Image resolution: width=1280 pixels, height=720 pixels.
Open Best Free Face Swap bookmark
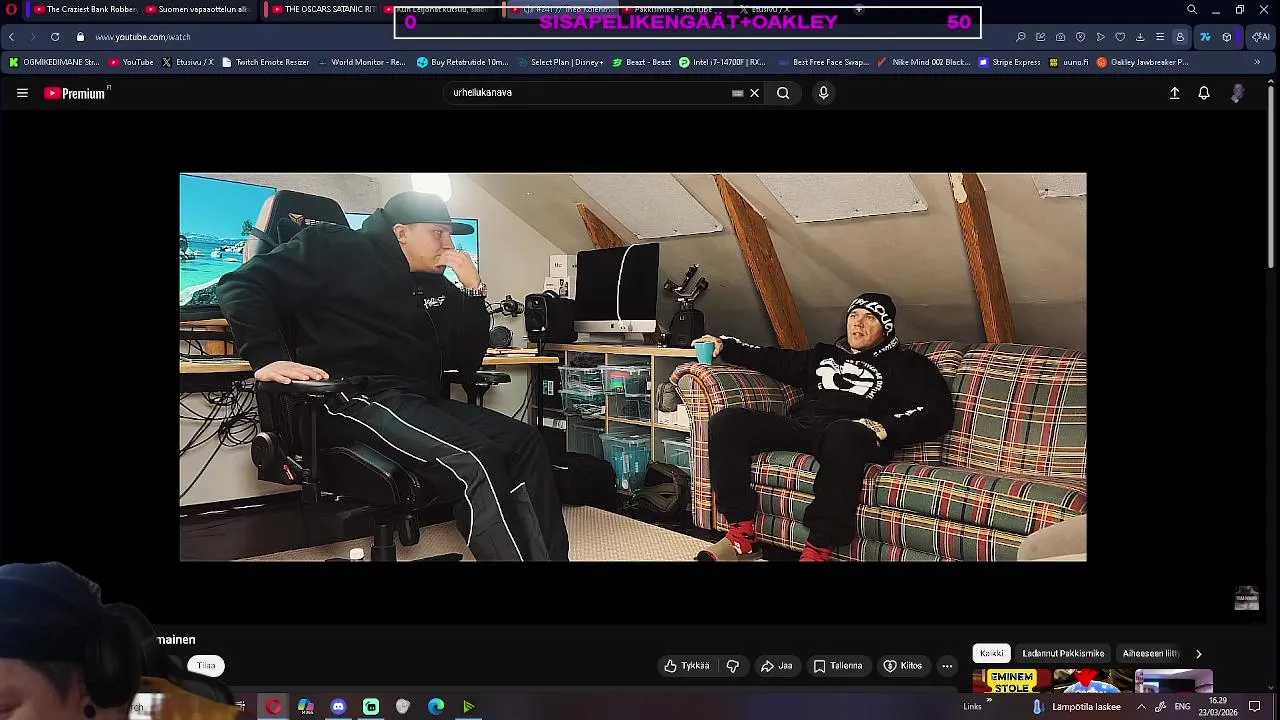(x=823, y=62)
